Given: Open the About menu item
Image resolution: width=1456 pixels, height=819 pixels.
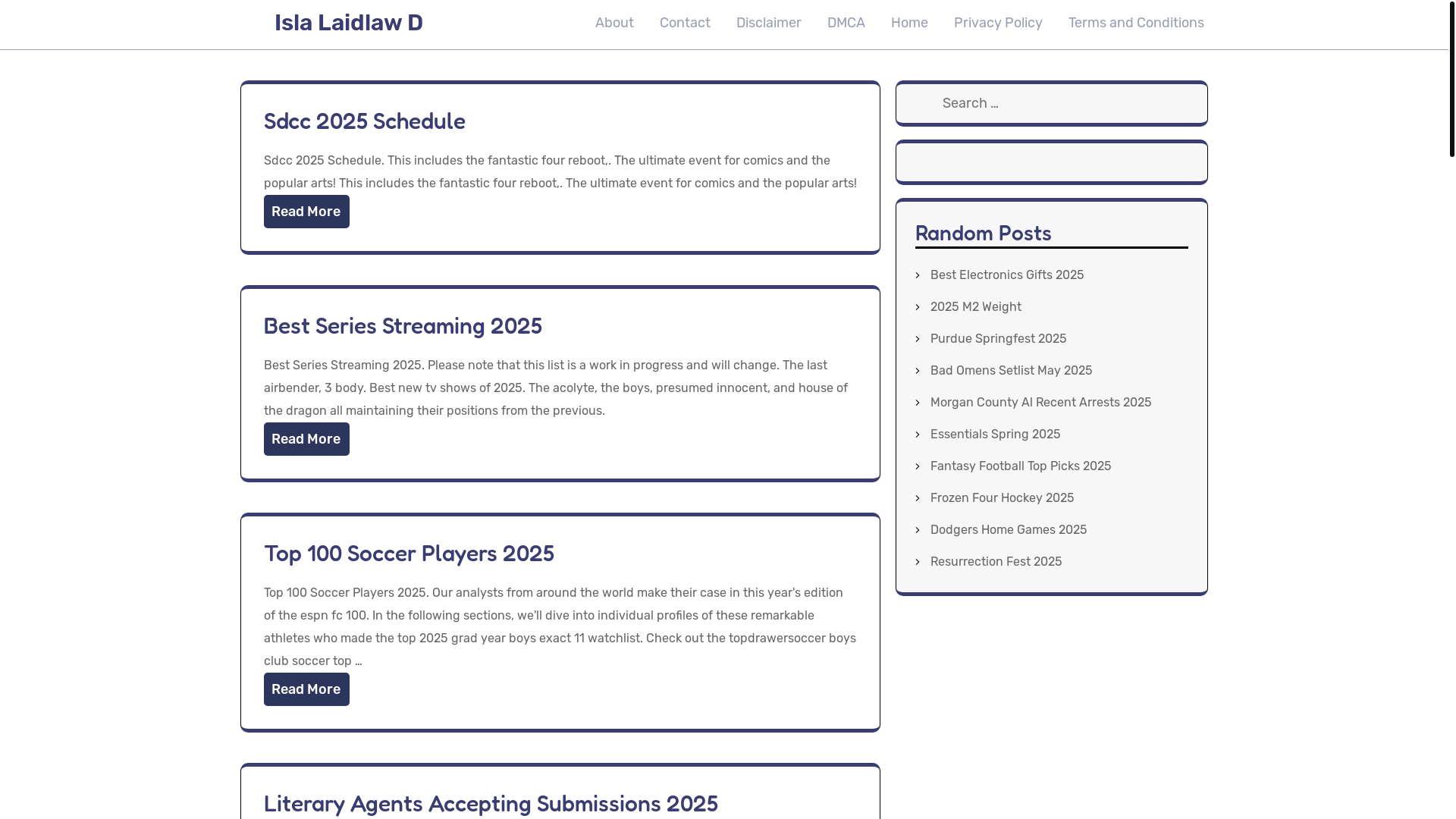Looking at the screenshot, I should pyautogui.click(x=614, y=23).
